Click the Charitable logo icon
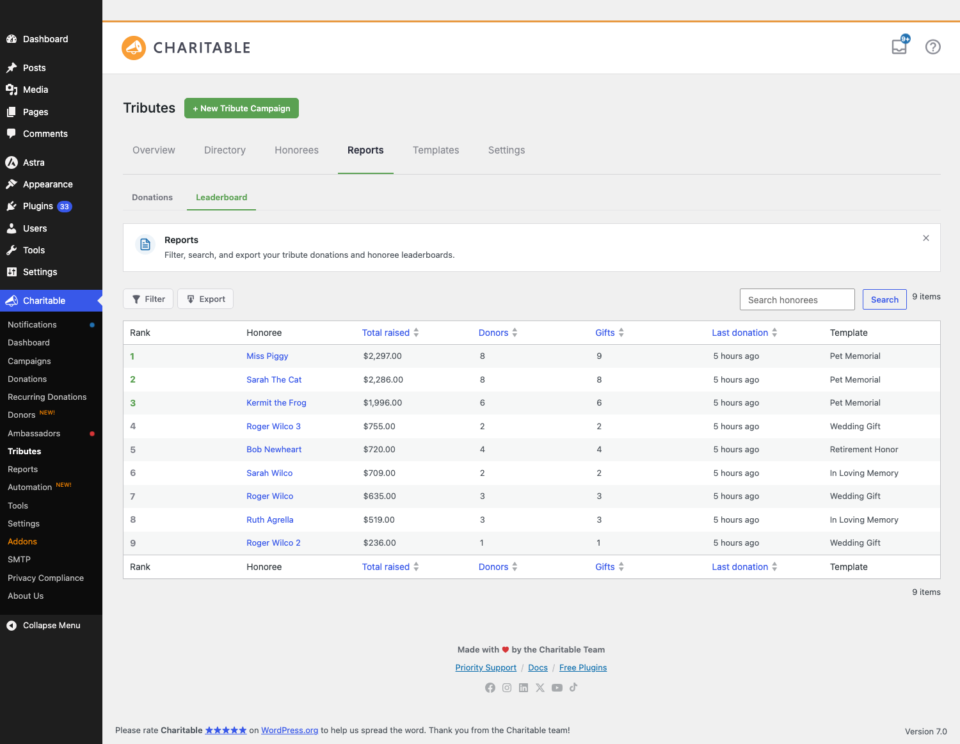960x744 pixels. click(133, 48)
